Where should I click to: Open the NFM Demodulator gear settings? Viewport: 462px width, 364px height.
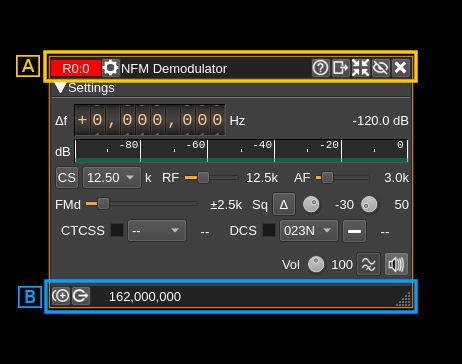[x=110, y=68]
